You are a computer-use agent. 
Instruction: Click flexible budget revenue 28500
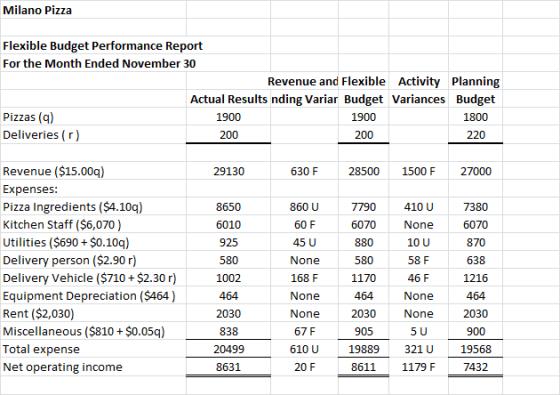(364, 171)
